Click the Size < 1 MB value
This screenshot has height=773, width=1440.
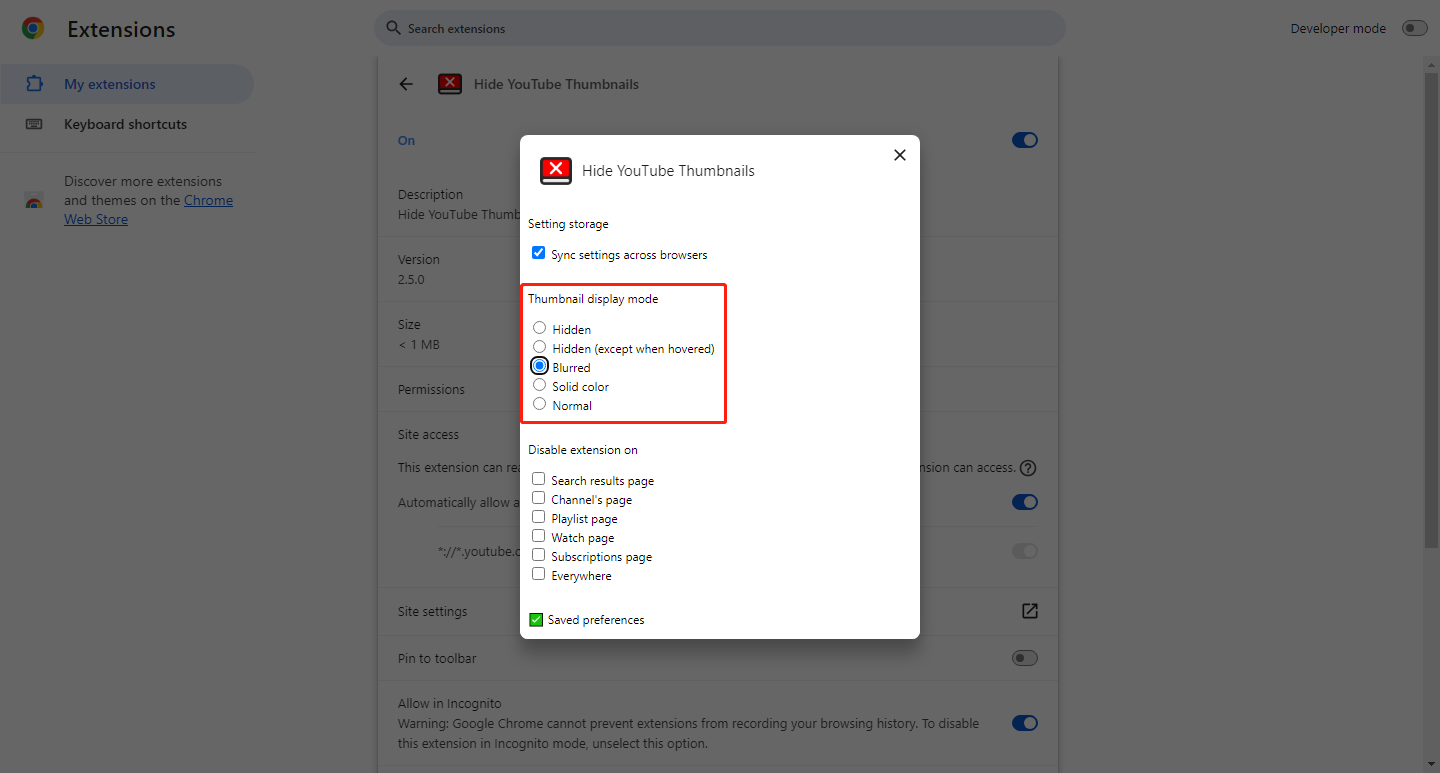[418, 344]
